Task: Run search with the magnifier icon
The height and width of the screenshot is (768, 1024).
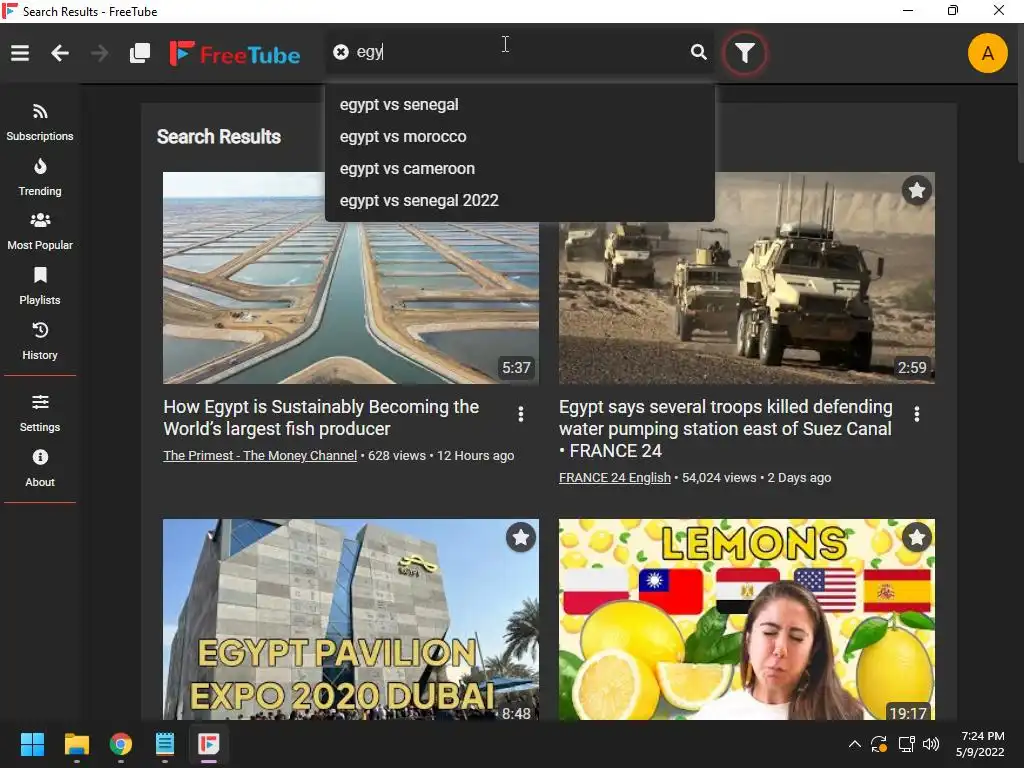Action: coord(698,52)
